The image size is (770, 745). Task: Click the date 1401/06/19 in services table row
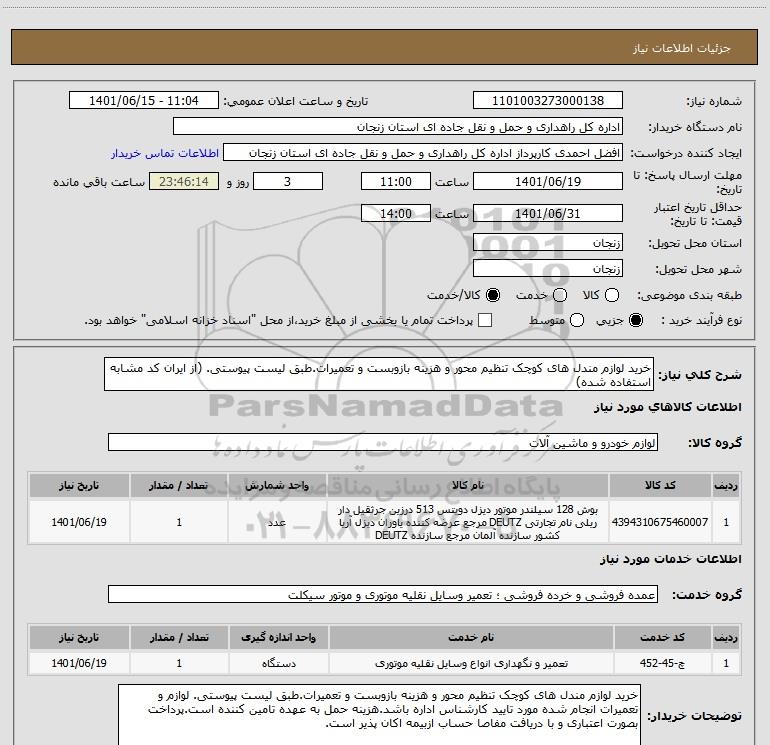79,663
